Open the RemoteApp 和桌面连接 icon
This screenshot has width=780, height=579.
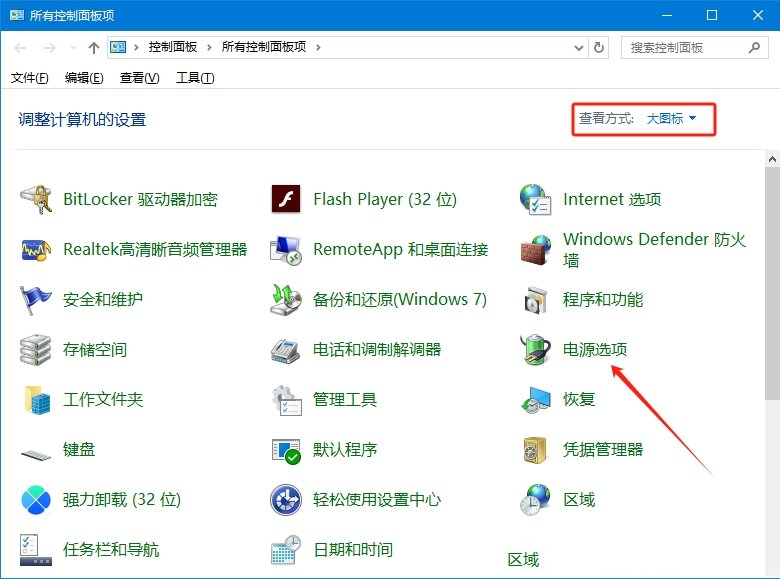pos(286,250)
